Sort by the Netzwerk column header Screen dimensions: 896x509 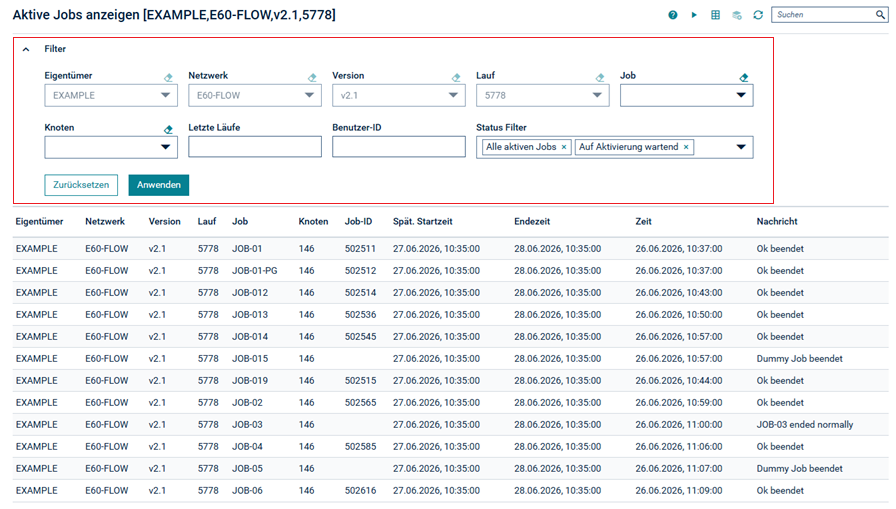coord(105,222)
